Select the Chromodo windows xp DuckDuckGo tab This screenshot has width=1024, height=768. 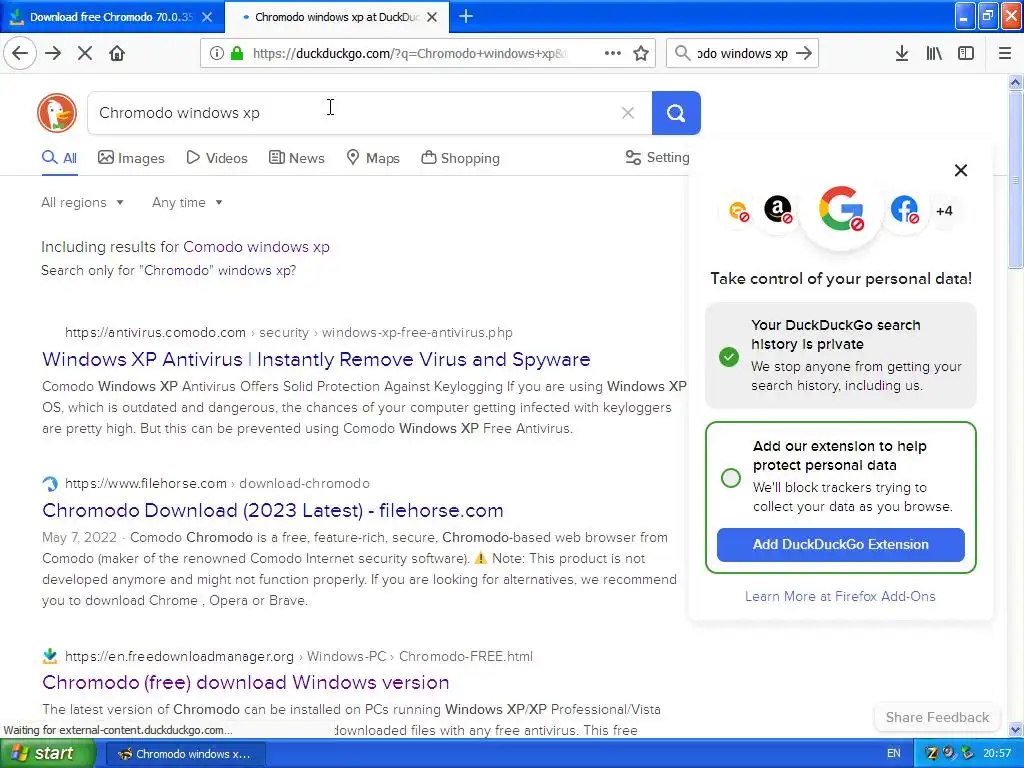pos(336,17)
